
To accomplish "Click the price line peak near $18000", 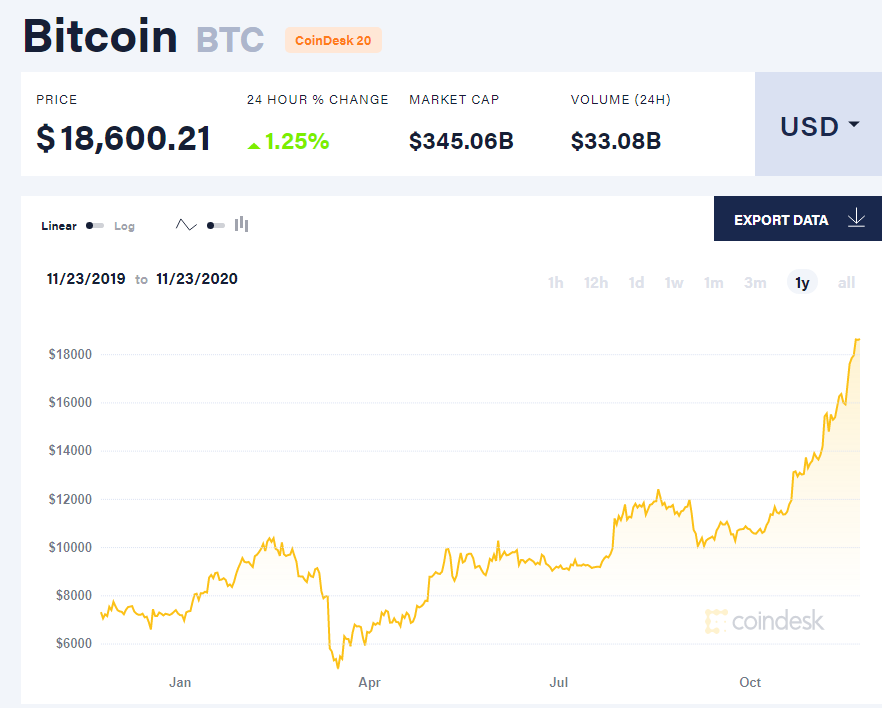I will pyautogui.click(x=857, y=340).
